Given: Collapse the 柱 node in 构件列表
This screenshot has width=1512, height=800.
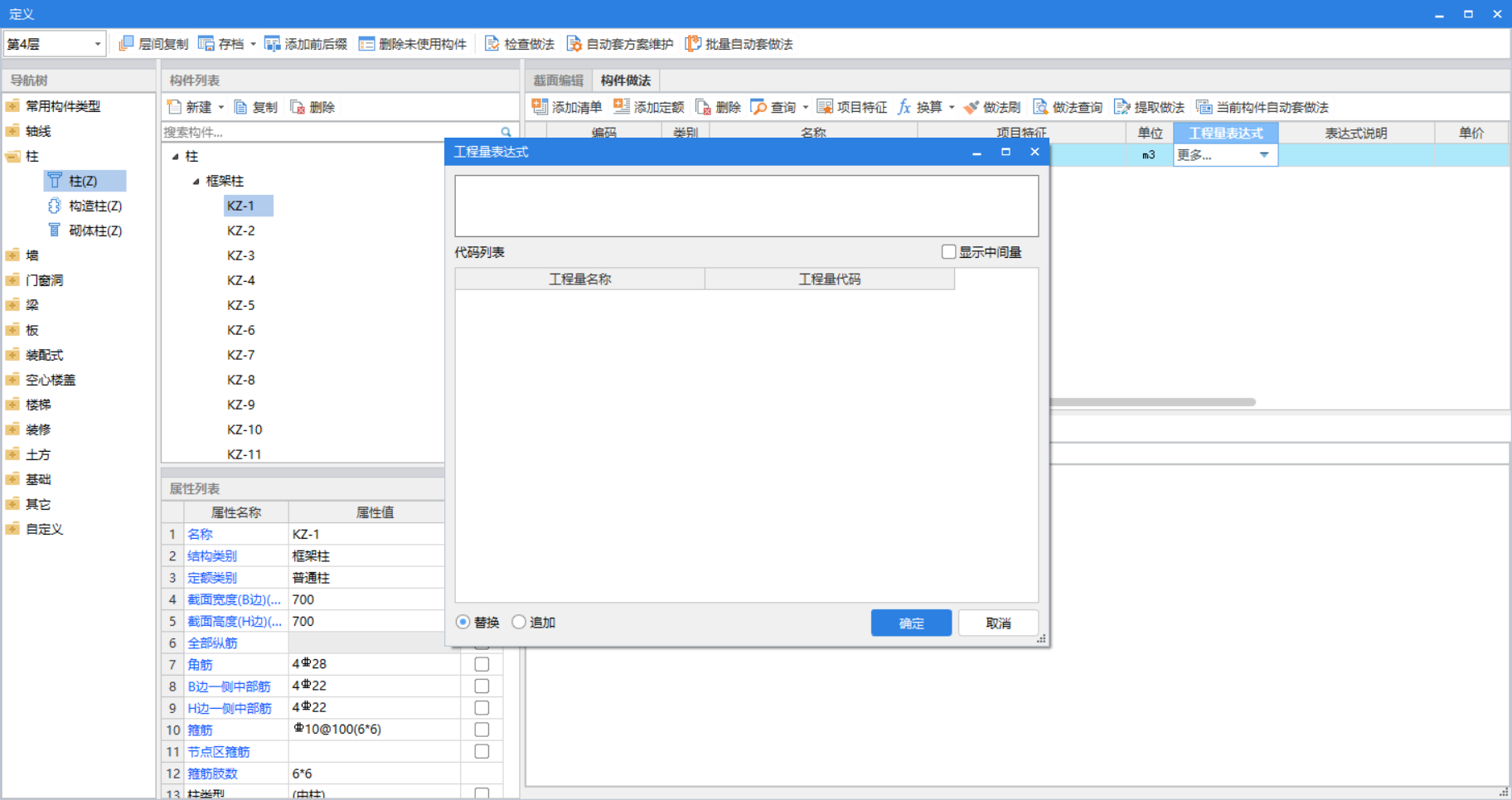Looking at the screenshot, I should pyautogui.click(x=175, y=157).
